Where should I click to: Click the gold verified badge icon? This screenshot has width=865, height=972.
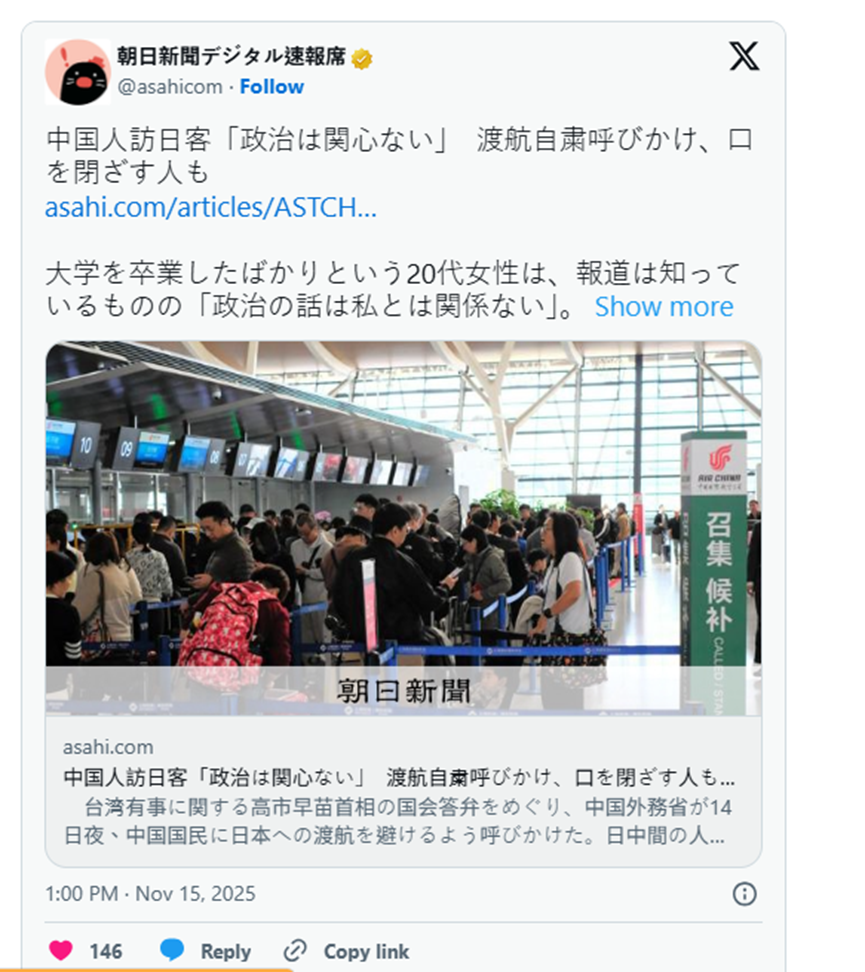click(362, 58)
